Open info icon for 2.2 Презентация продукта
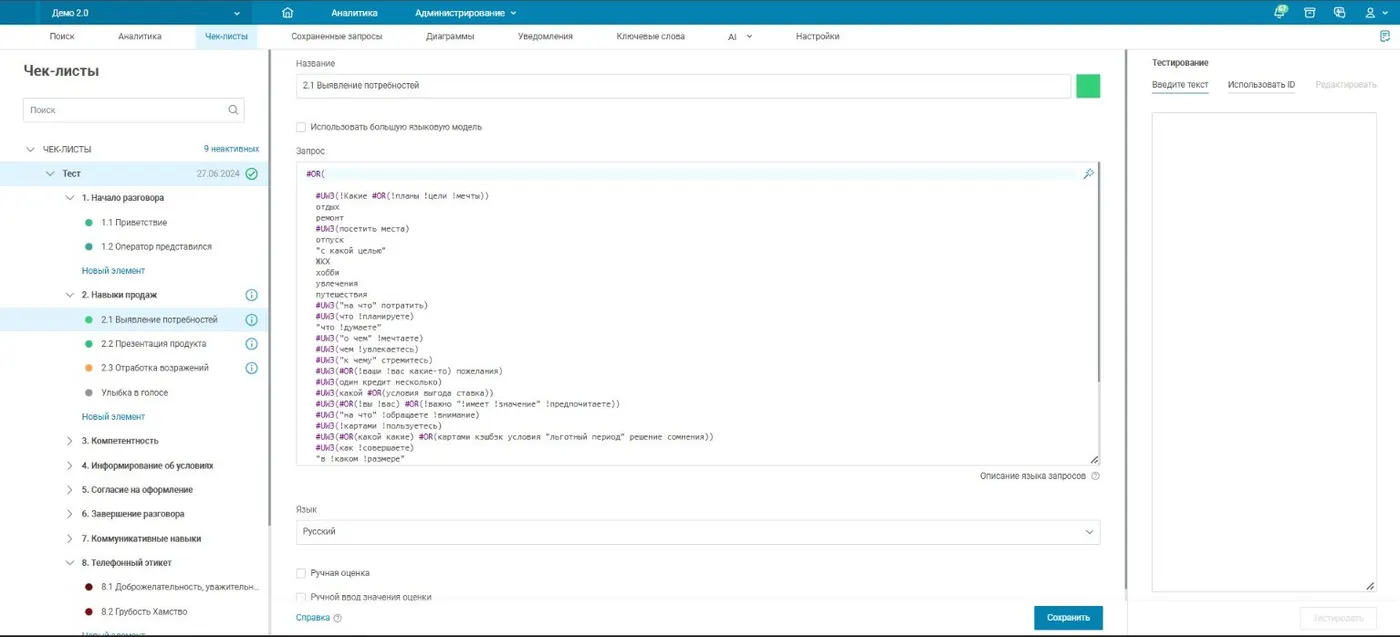The height and width of the screenshot is (637, 1400). tap(252, 344)
